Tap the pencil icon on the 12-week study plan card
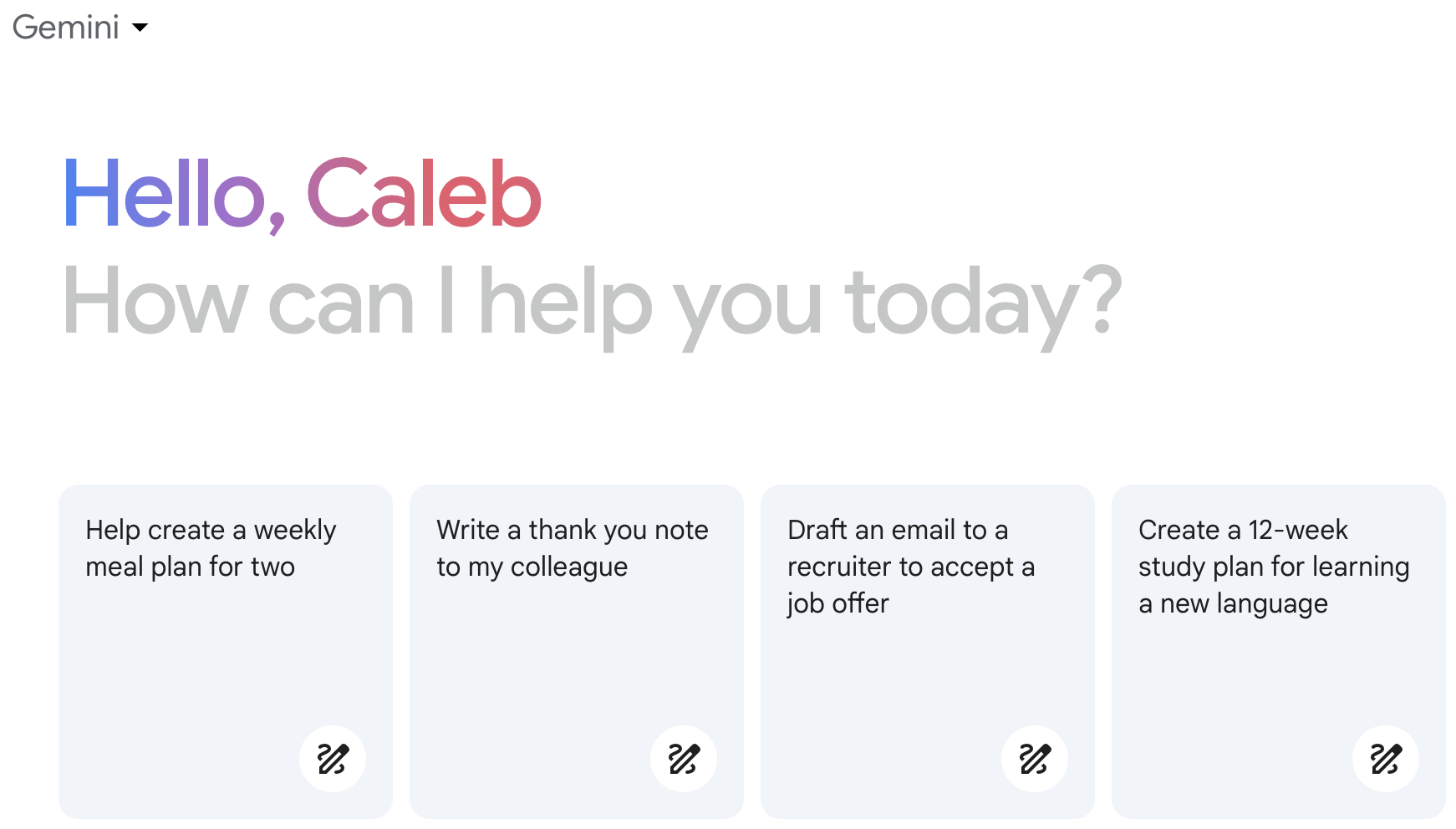The image size is (1456, 829). coord(1386,759)
